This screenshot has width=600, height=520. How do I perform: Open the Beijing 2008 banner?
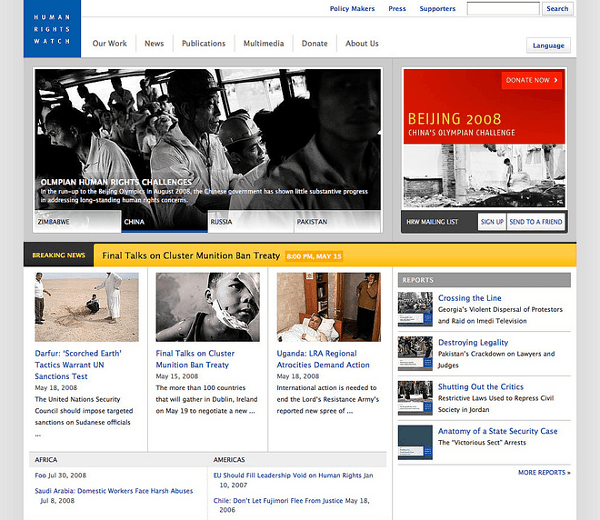point(484,138)
